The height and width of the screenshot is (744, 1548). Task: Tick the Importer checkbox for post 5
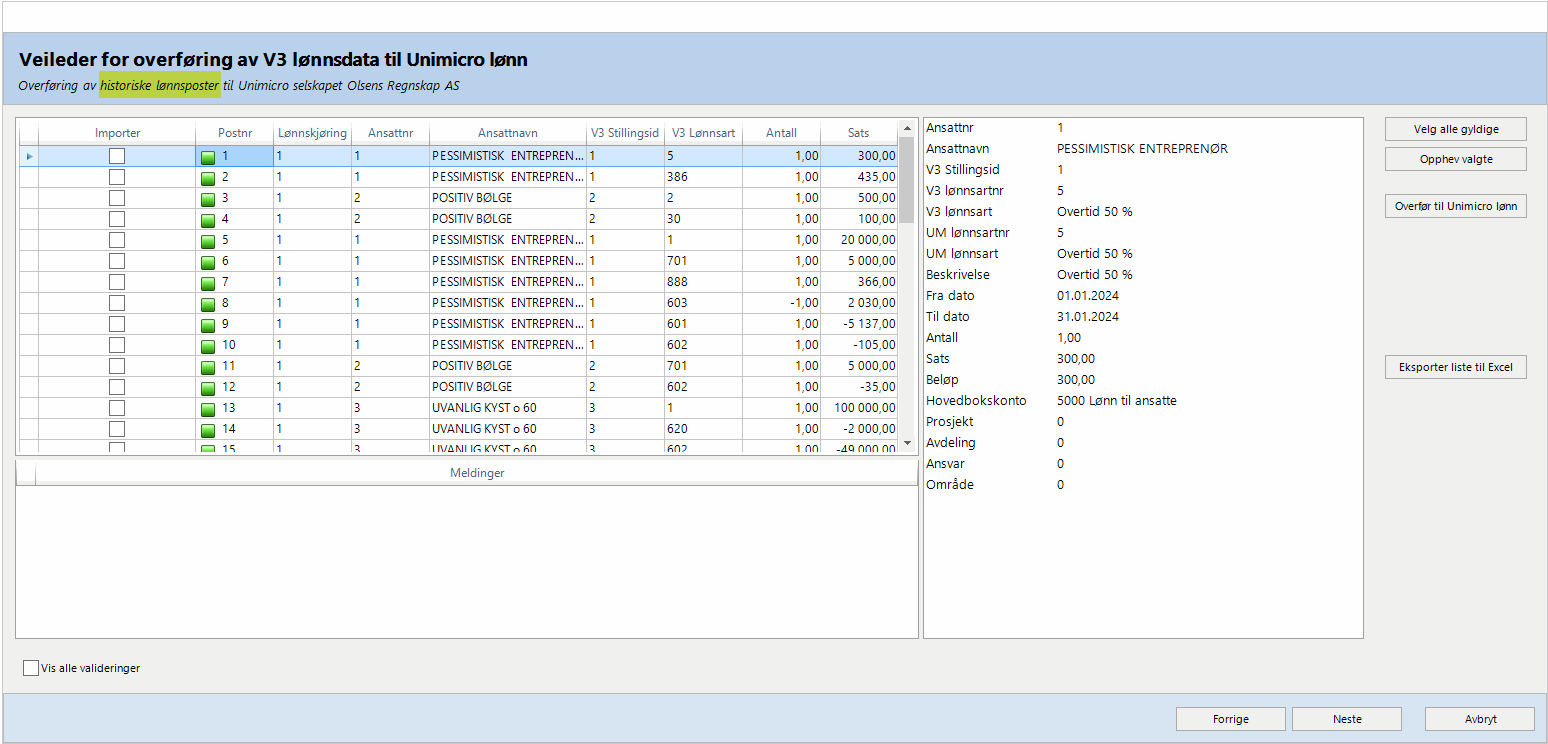coord(117,240)
